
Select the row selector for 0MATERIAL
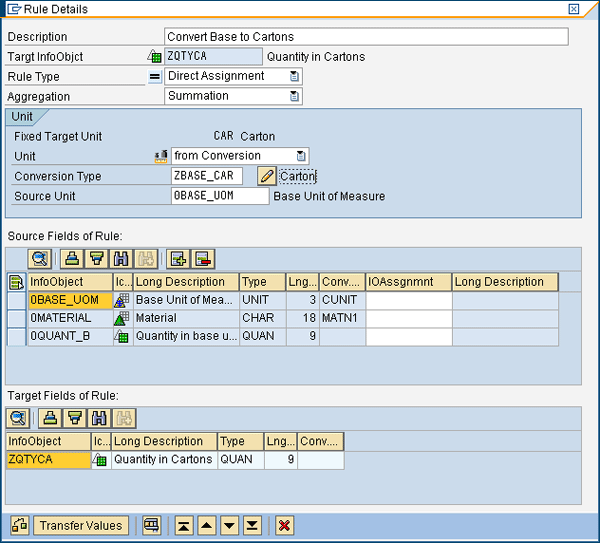point(17,318)
